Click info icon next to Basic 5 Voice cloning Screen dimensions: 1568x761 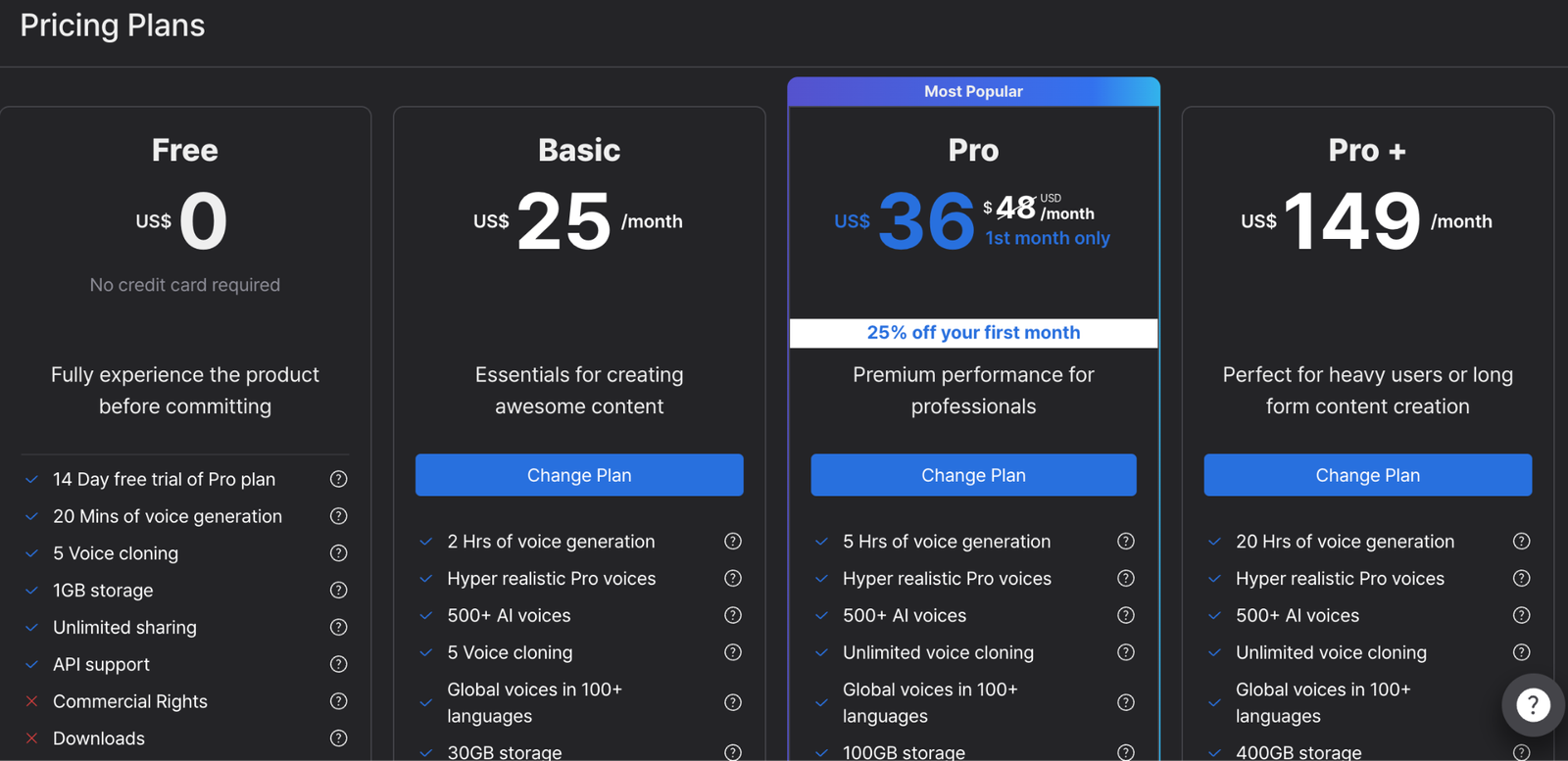732,652
